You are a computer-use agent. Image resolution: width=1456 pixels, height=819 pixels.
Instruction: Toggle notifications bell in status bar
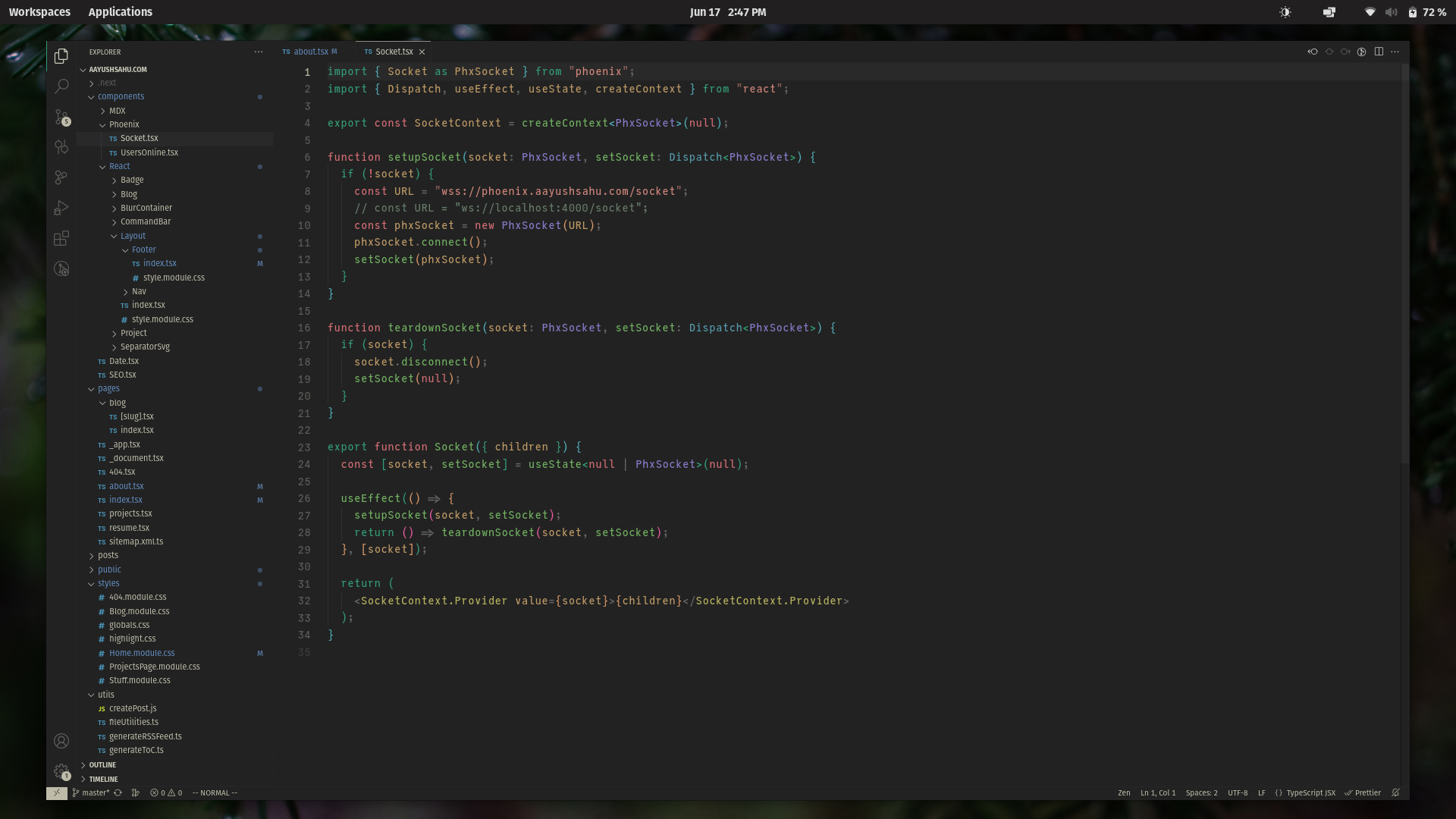tap(1395, 792)
